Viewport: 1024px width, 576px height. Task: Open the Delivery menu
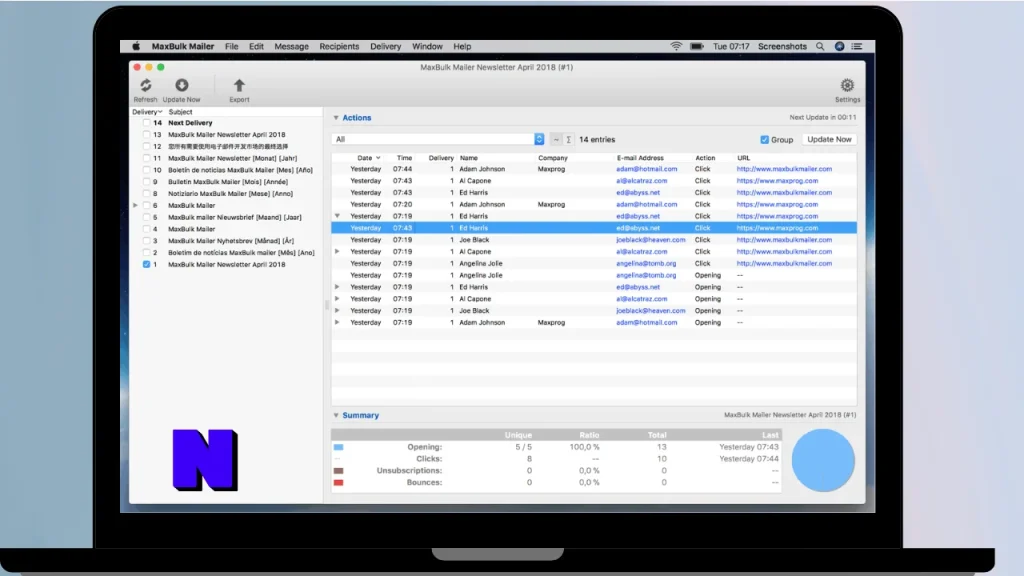(x=385, y=46)
